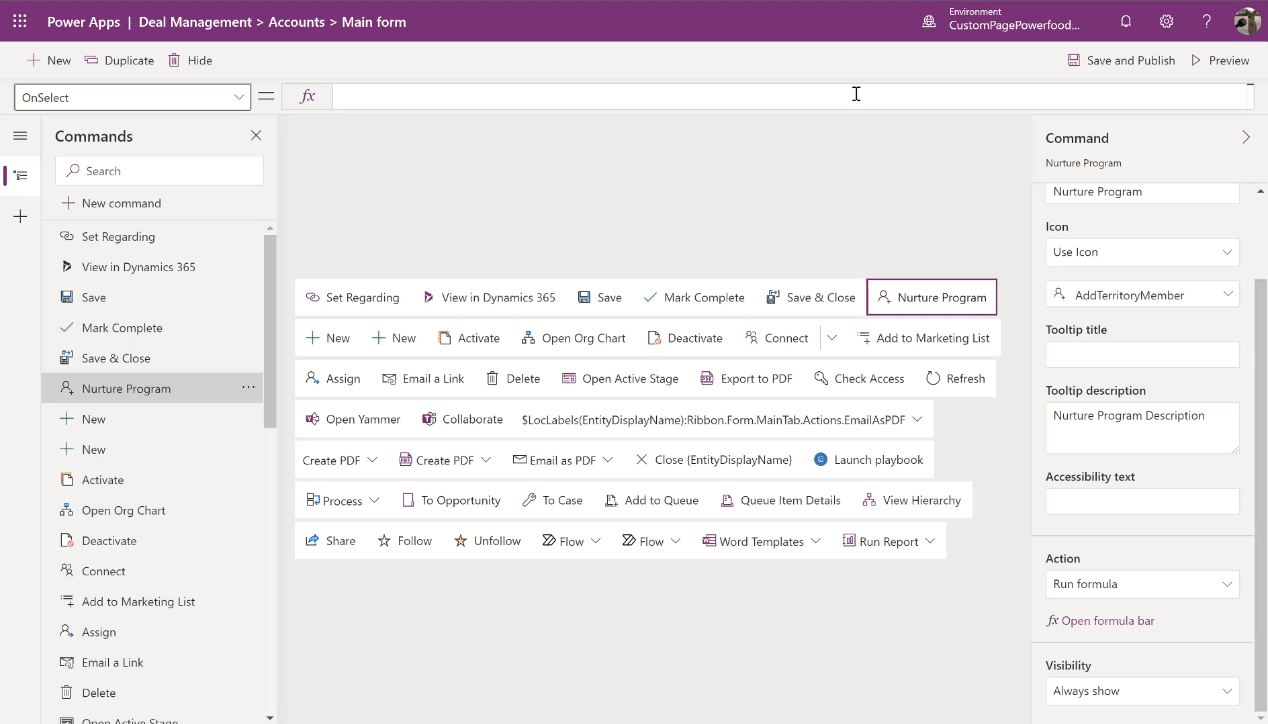
Task: Select Deactivate in the Commands list
Action: point(109,541)
